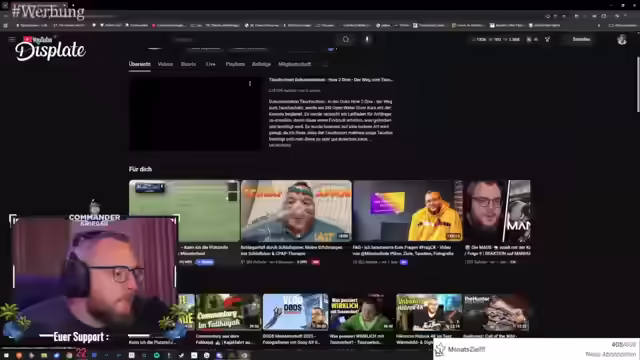This screenshot has height=360, width=640.
Task: Click the YouTube logo in the header
Action: click(x=38, y=40)
